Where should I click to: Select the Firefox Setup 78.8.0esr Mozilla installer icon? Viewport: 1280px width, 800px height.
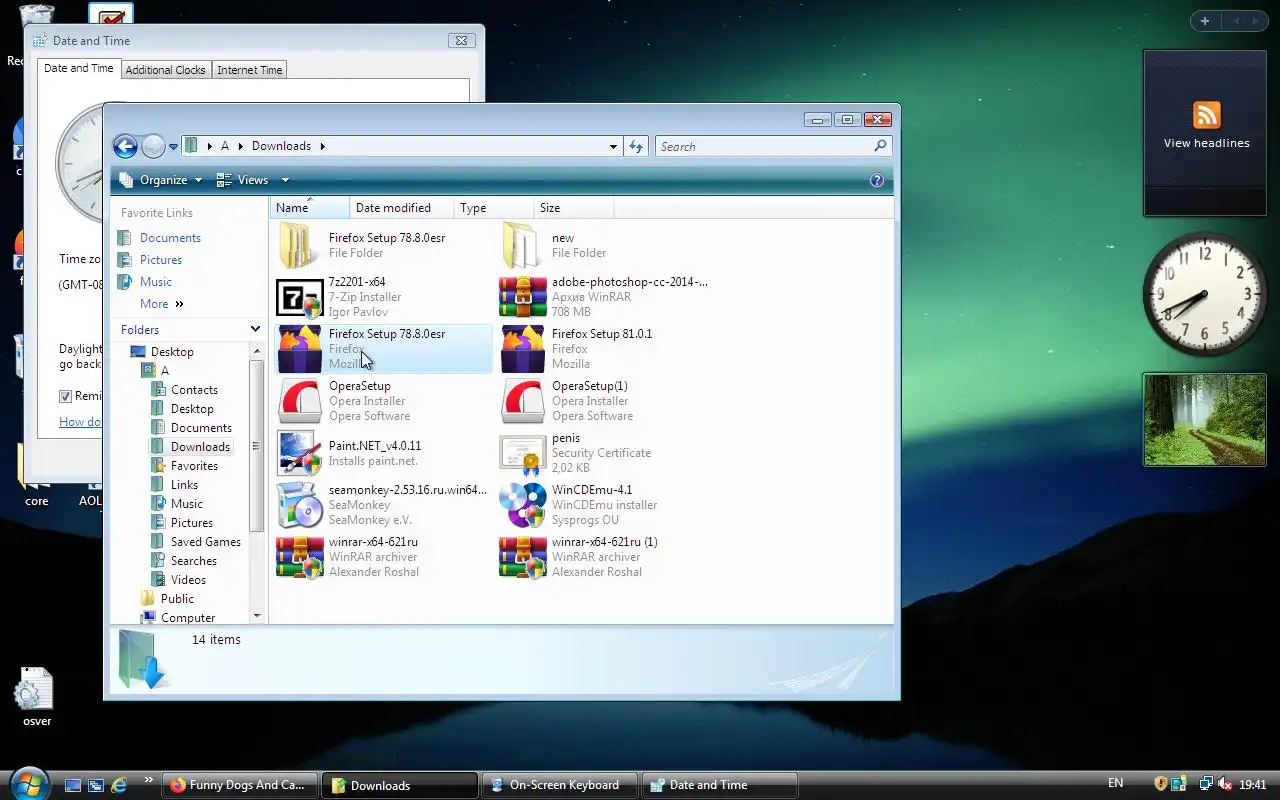(x=299, y=349)
